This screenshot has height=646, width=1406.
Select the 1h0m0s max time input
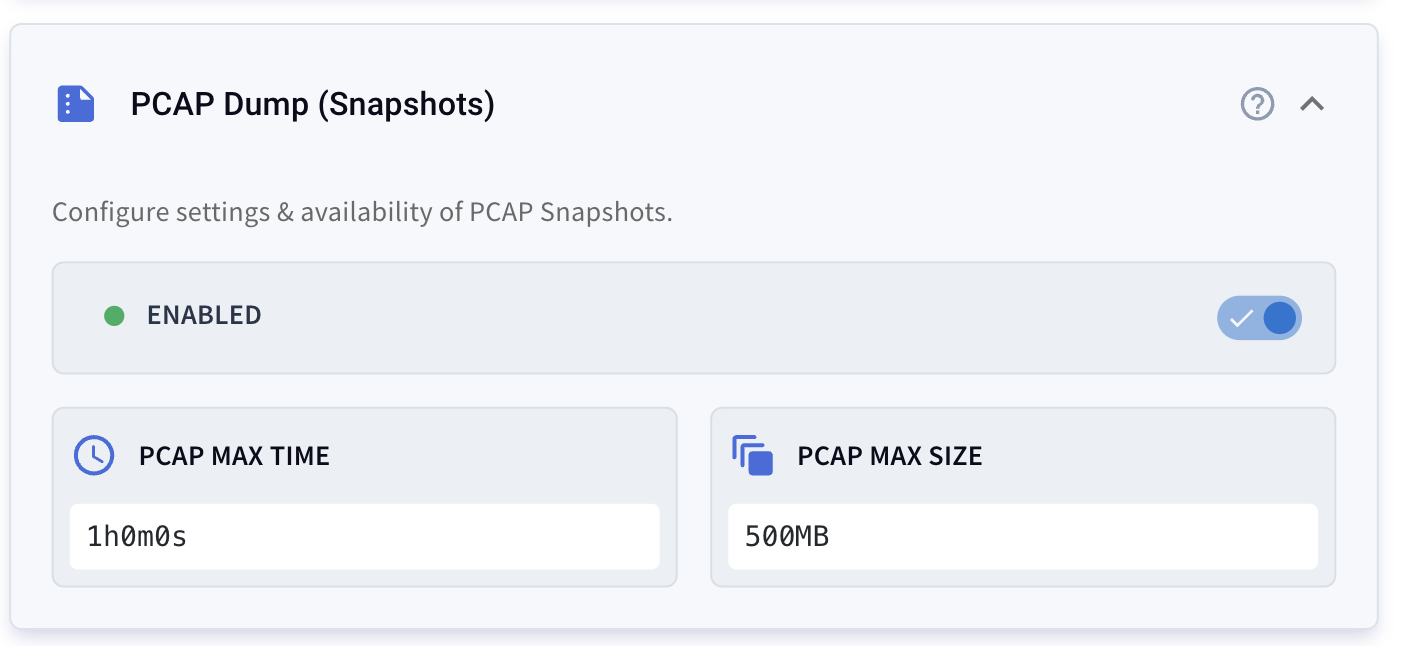point(364,536)
